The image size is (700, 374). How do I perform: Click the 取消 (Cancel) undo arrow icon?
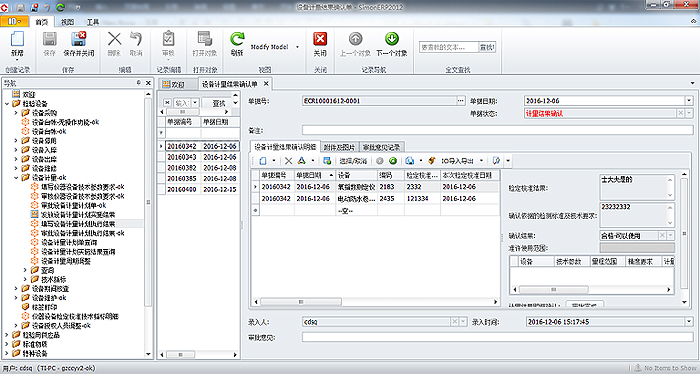[136, 39]
